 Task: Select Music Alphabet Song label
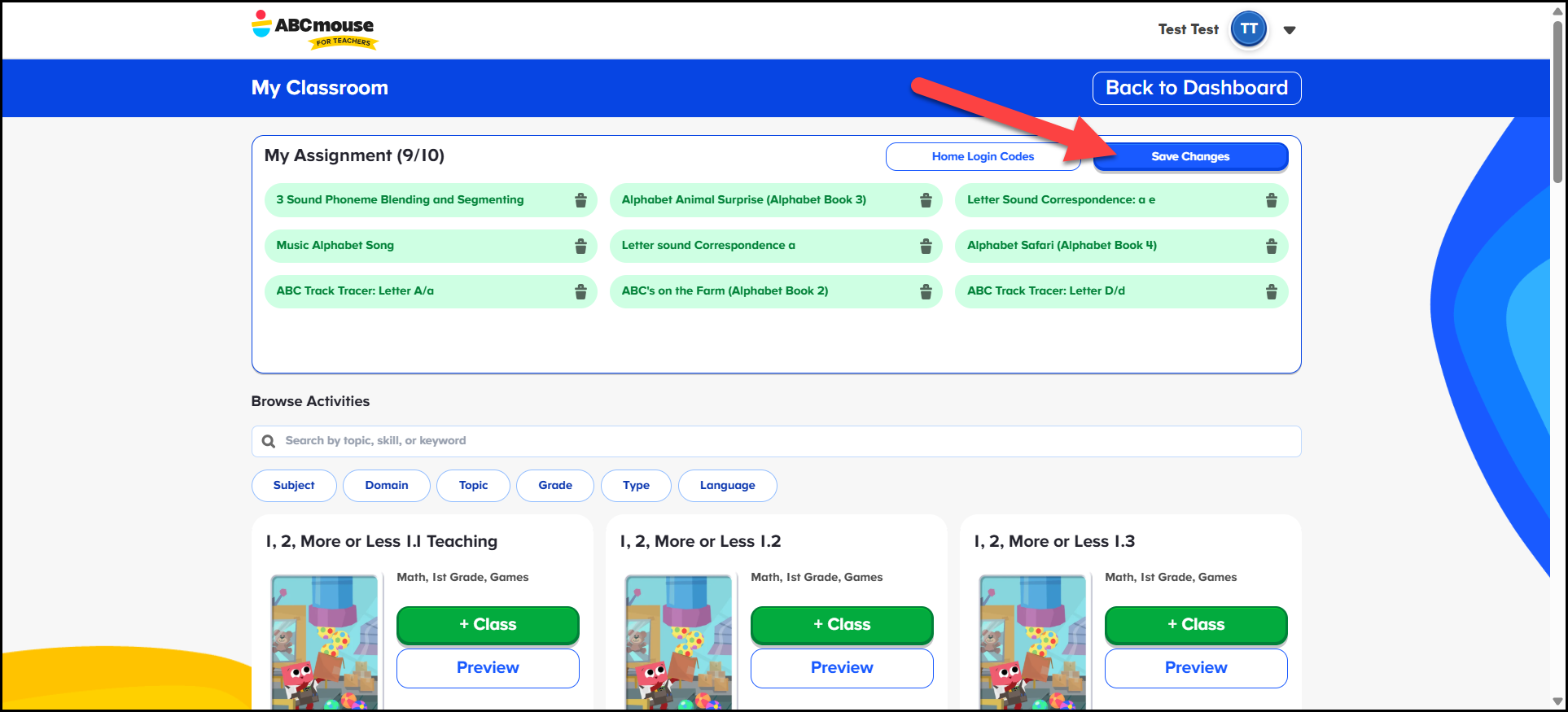pos(335,245)
